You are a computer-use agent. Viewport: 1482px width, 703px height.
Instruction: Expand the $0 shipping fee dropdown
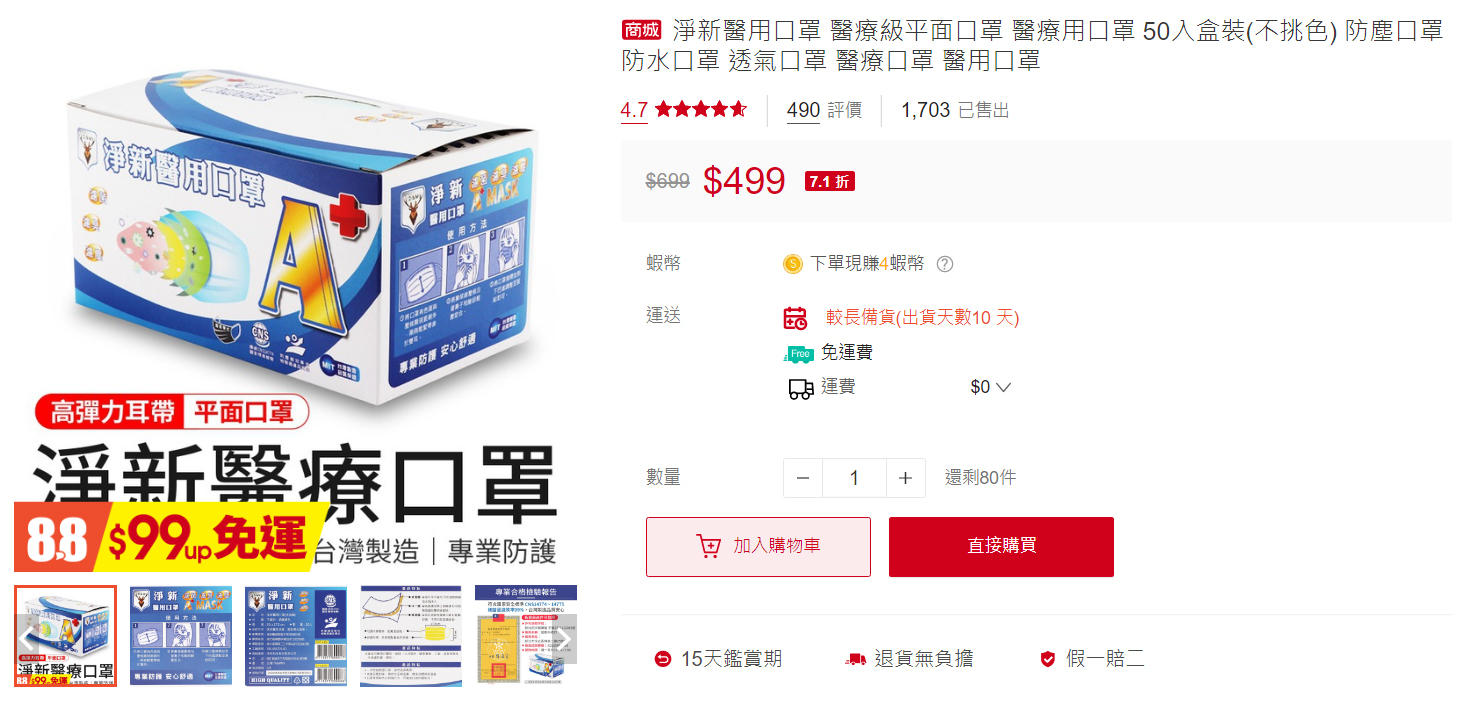(x=991, y=387)
